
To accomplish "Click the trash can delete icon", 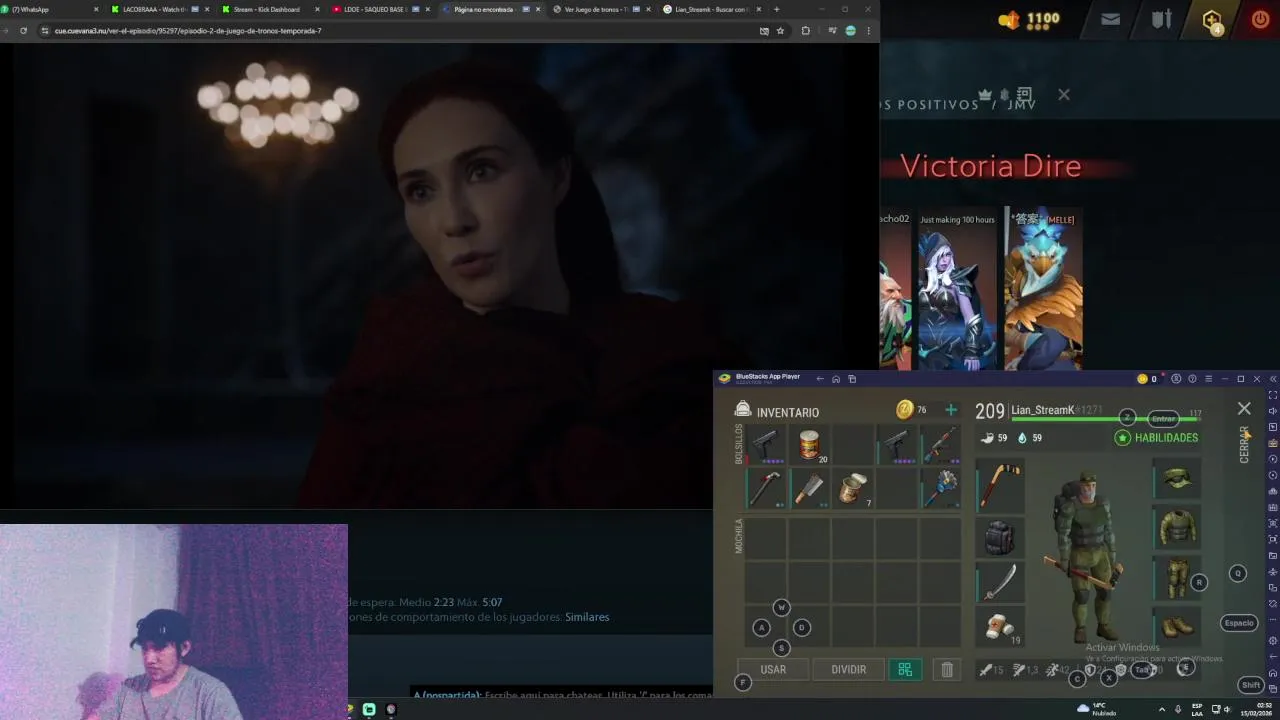I will (947, 670).
